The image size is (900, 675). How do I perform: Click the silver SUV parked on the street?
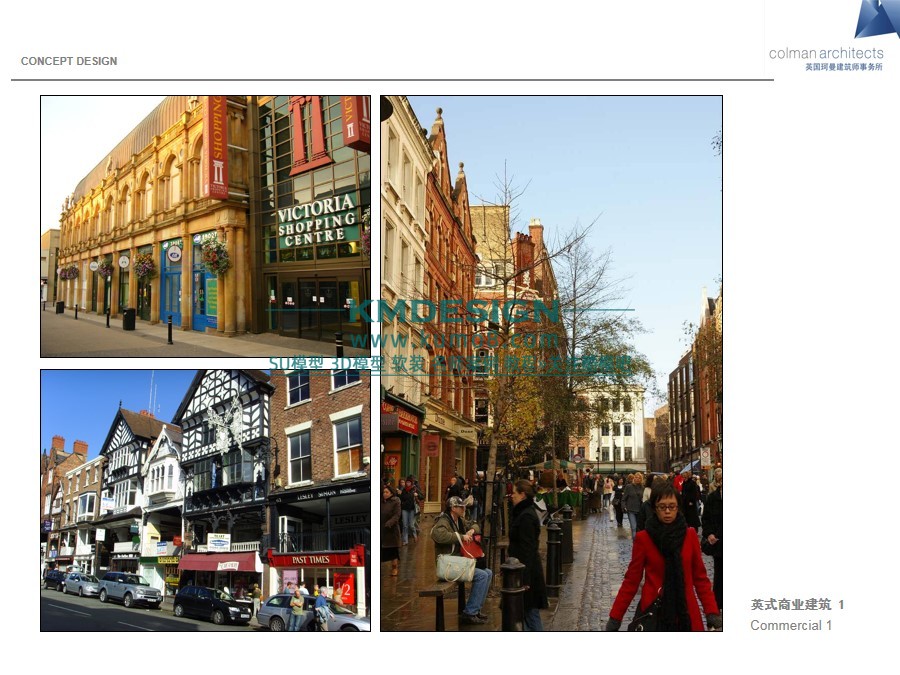[129, 589]
